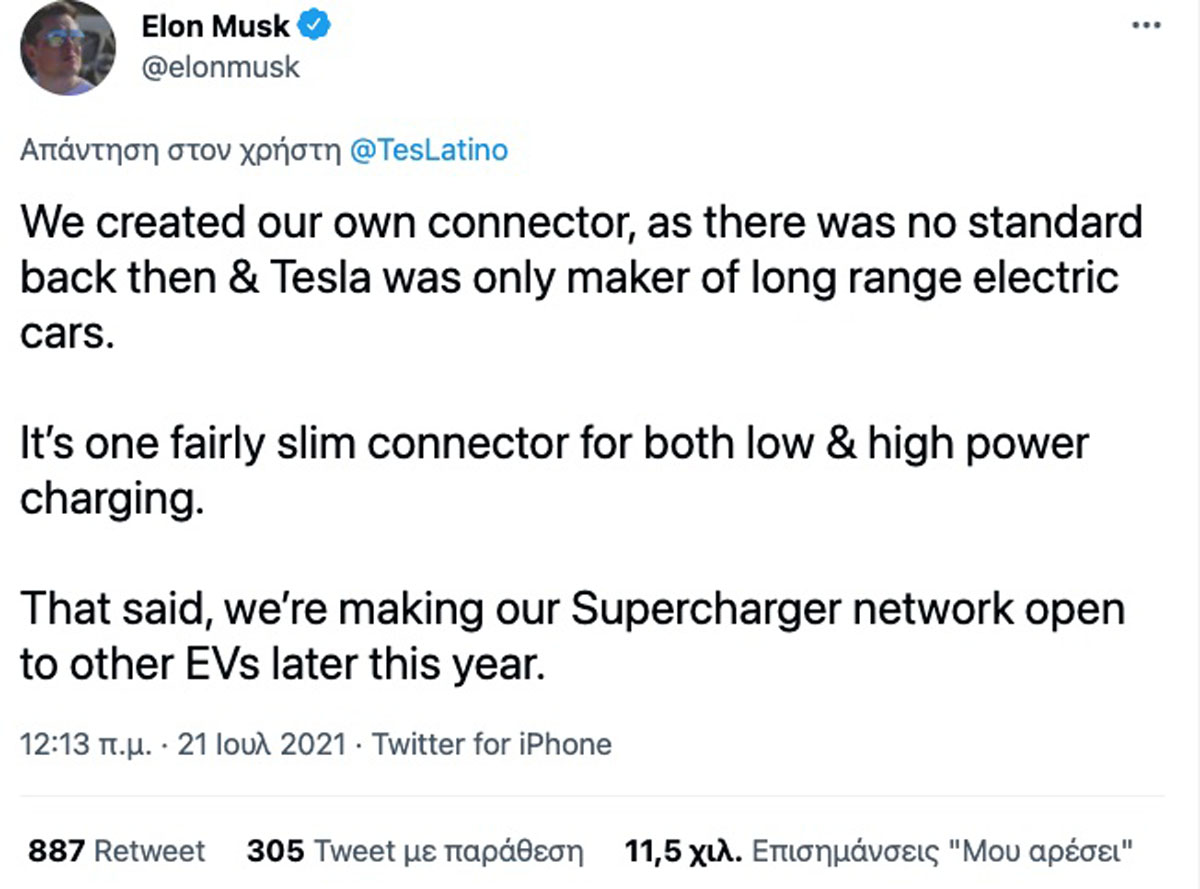This screenshot has height=889, width=1200.
Task: Click the paragraph starting "We created our own connector"
Action: coord(580,276)
